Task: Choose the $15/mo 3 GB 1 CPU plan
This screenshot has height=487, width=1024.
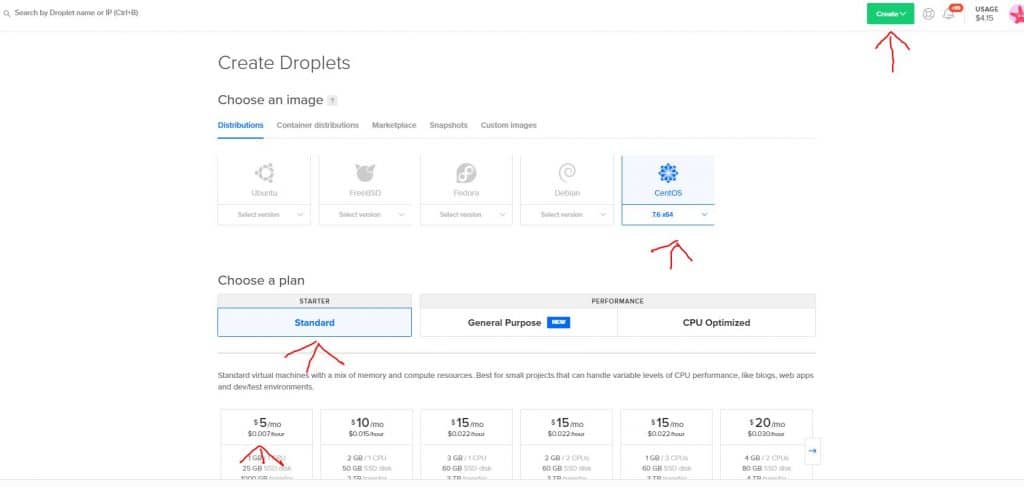Action: coord(466,445)
